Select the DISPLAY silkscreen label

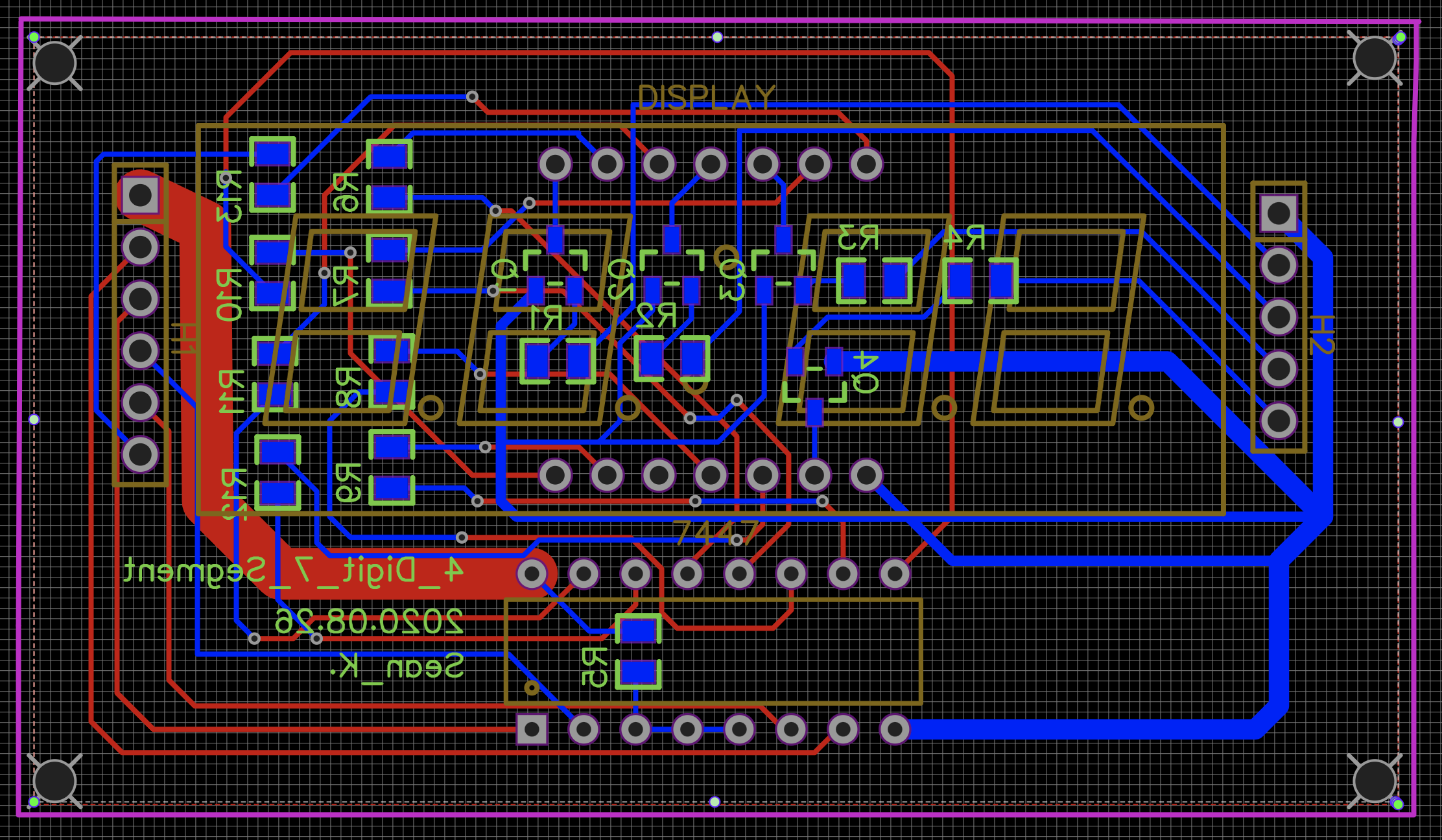pyautogui.click(x=706, y=99)
